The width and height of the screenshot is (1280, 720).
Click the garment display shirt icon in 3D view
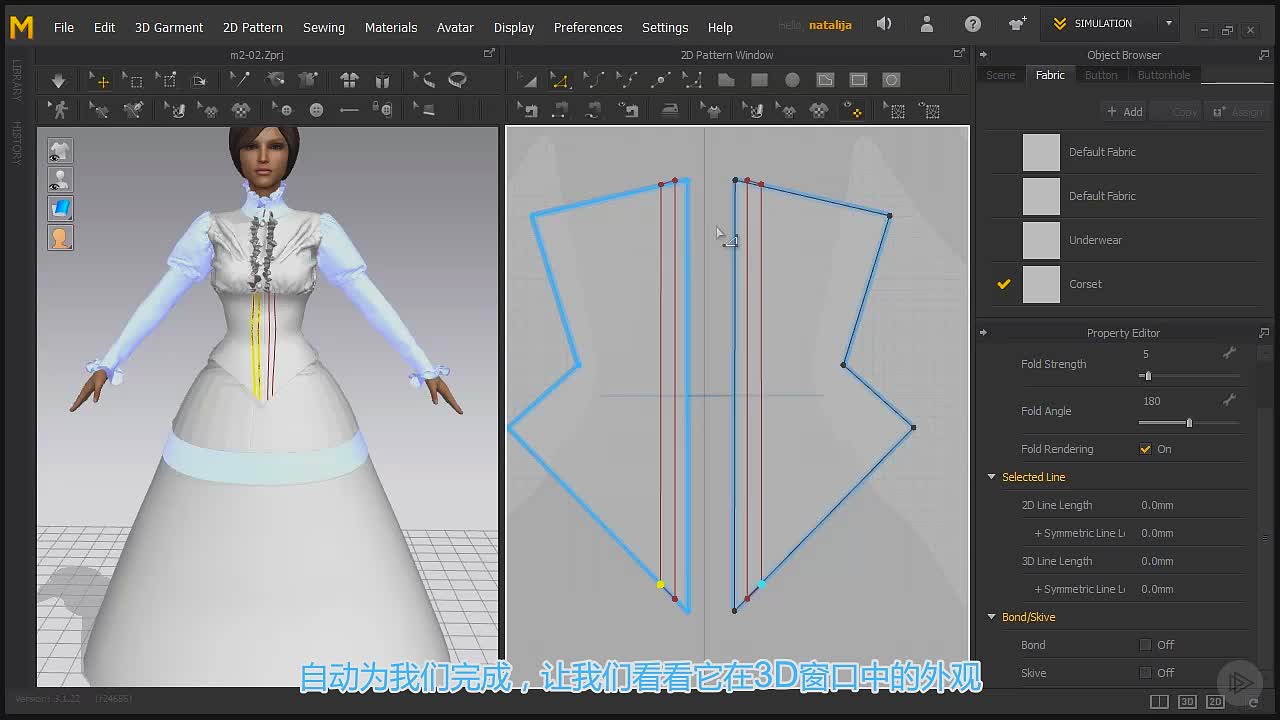pos(60,151)
